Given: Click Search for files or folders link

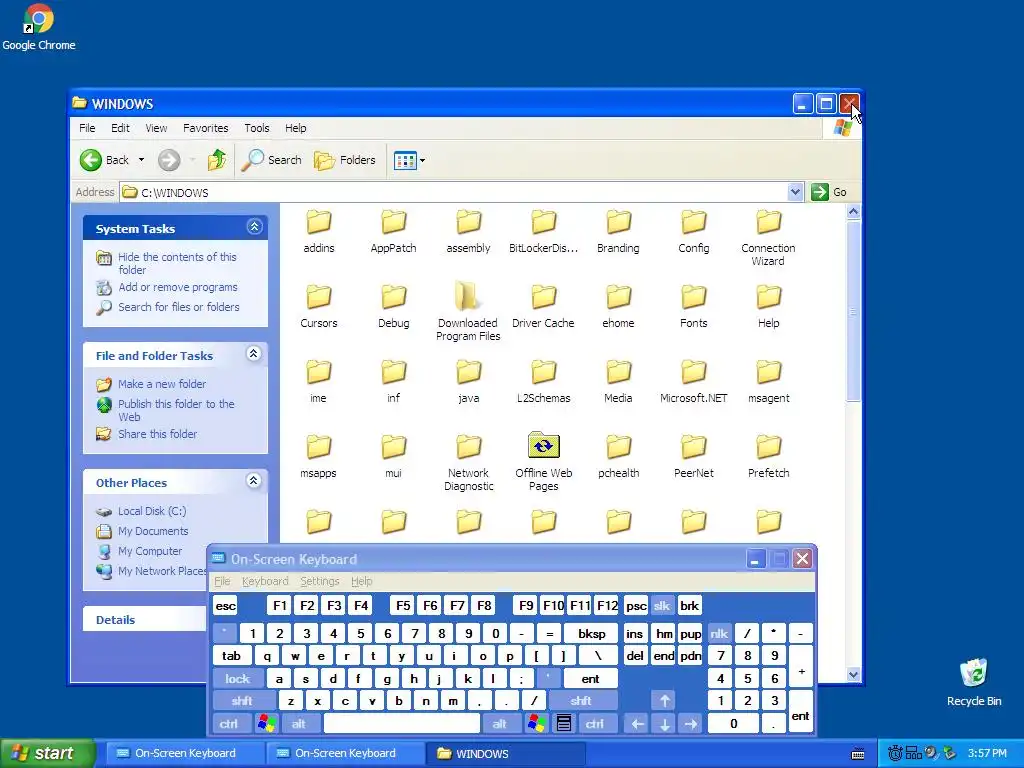Looking at the screenshot, I should pos(178,307).
